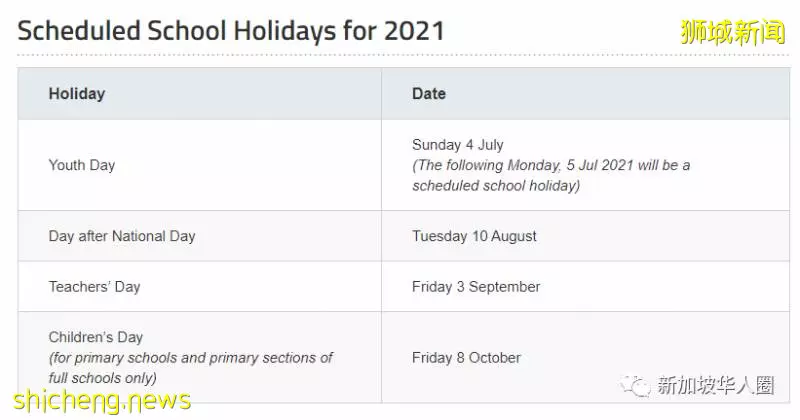The height and width of the screenshot is (420, 800).
Task: Click the Scheduled School Holidays for 2021 heading
Action: click(231, 31)
